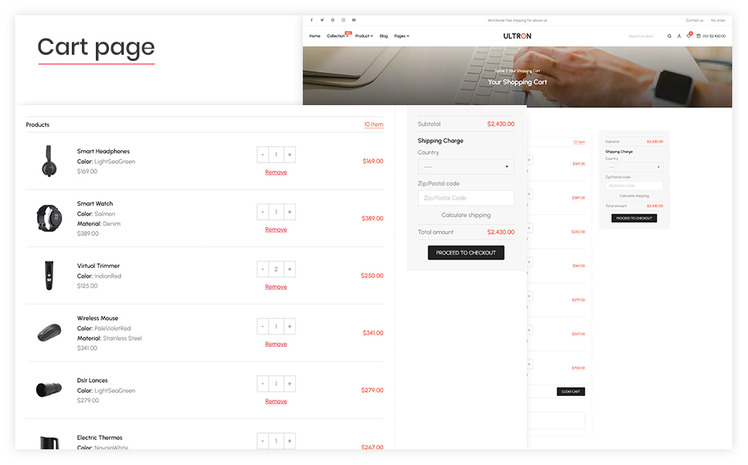
Task: Click Zip/Postal field in small background panel
Action: point(634,186)
